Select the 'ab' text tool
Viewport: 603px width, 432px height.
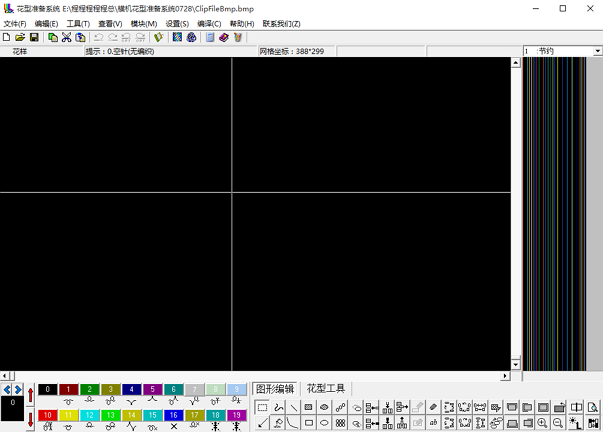[433, 423]
